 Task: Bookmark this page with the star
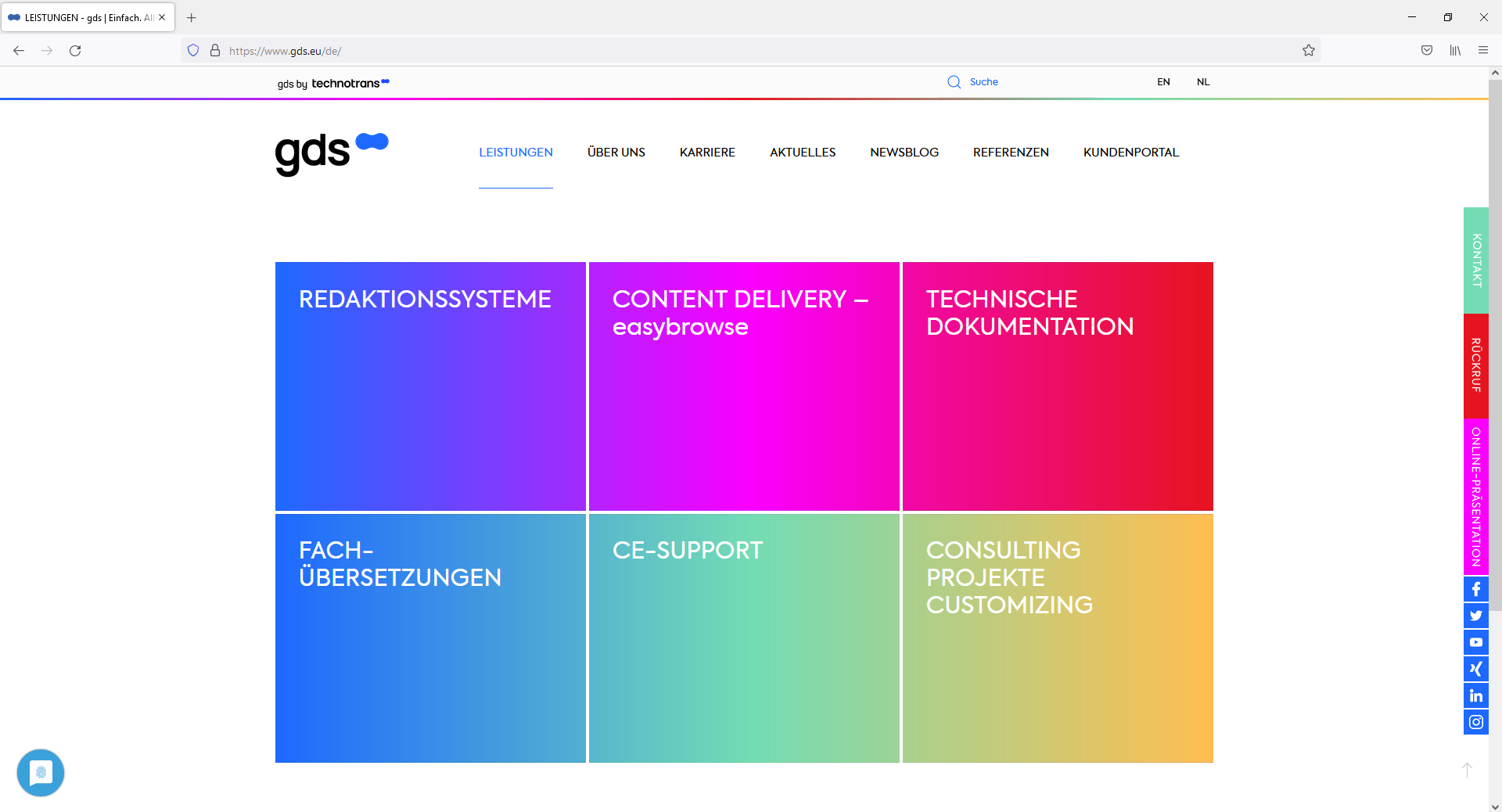point(1309,51)
